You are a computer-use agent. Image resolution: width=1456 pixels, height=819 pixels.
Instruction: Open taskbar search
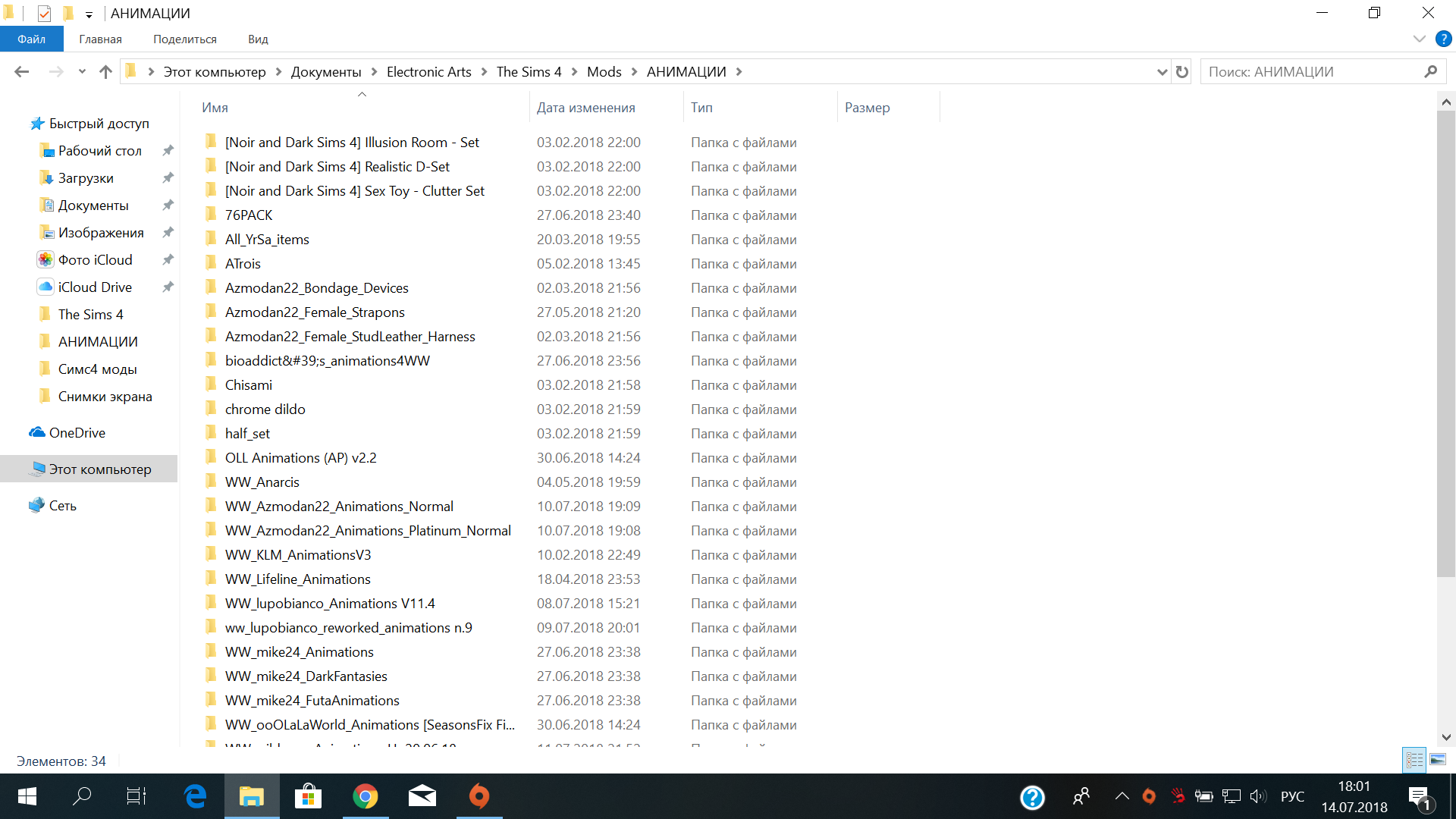82,796
